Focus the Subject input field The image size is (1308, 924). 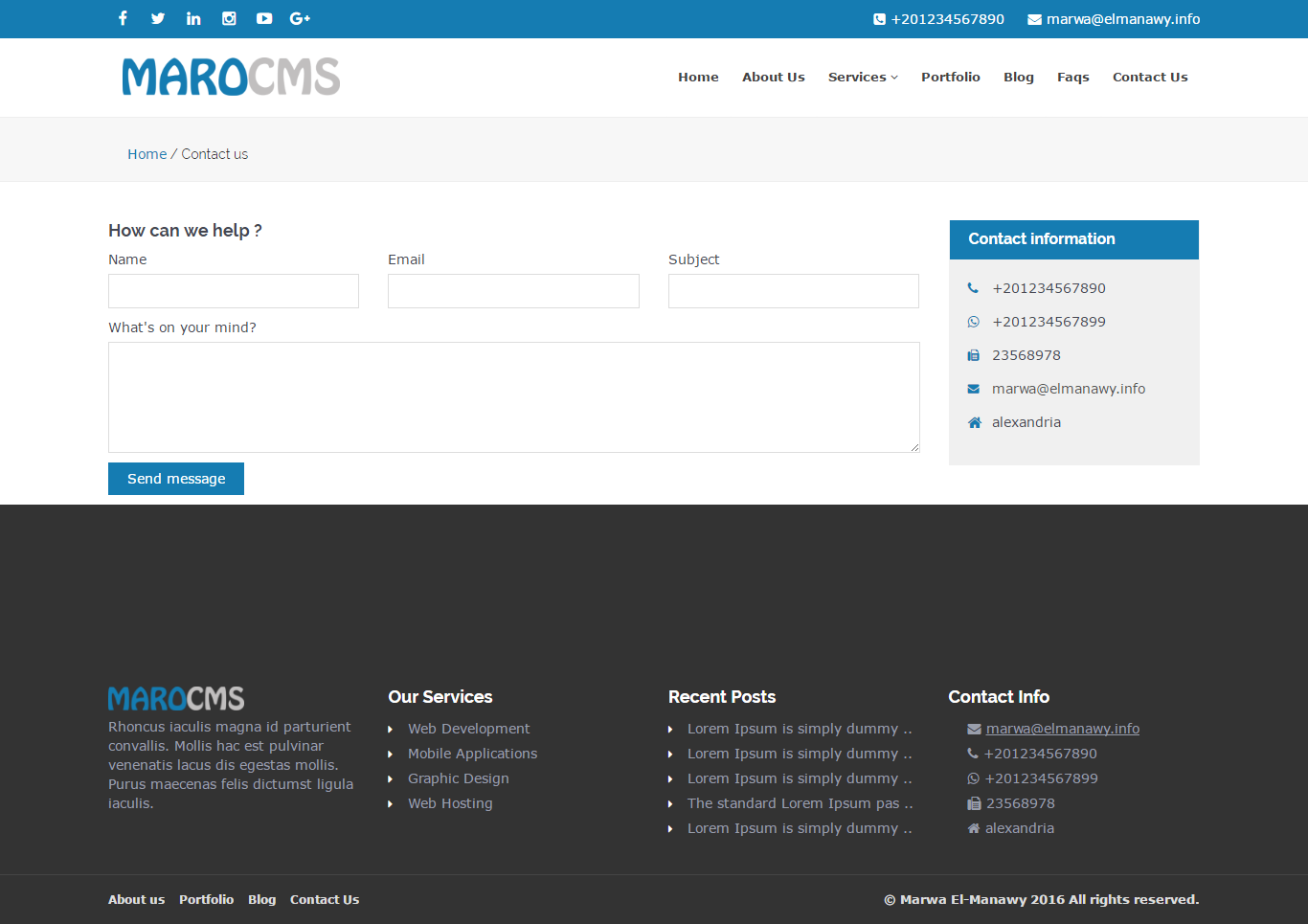coord(794,291)
